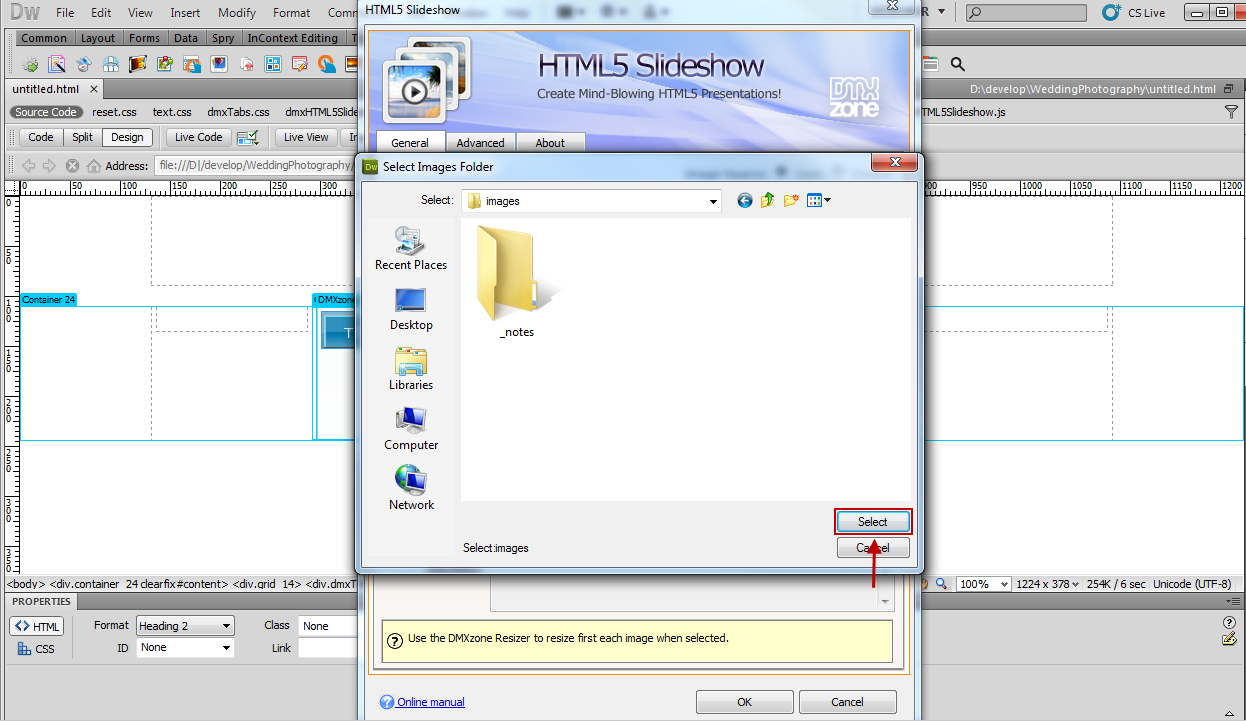Open the view menu icon in dialog
Viewport: 1246px width, 721px height.
coord(819,201)
